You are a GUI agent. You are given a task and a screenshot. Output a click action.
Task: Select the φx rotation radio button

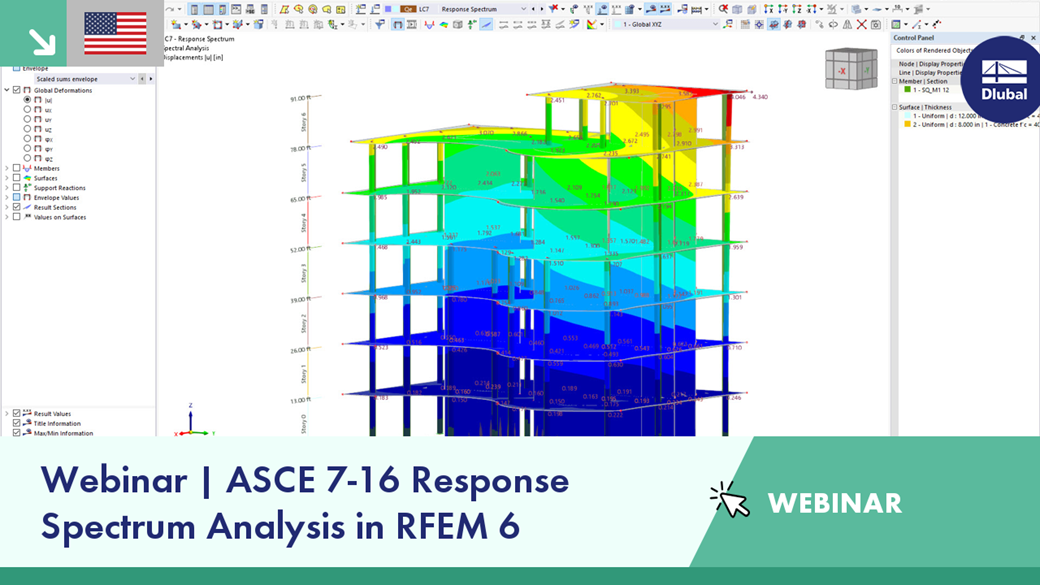pyautogui.click(x=27, y=139)
